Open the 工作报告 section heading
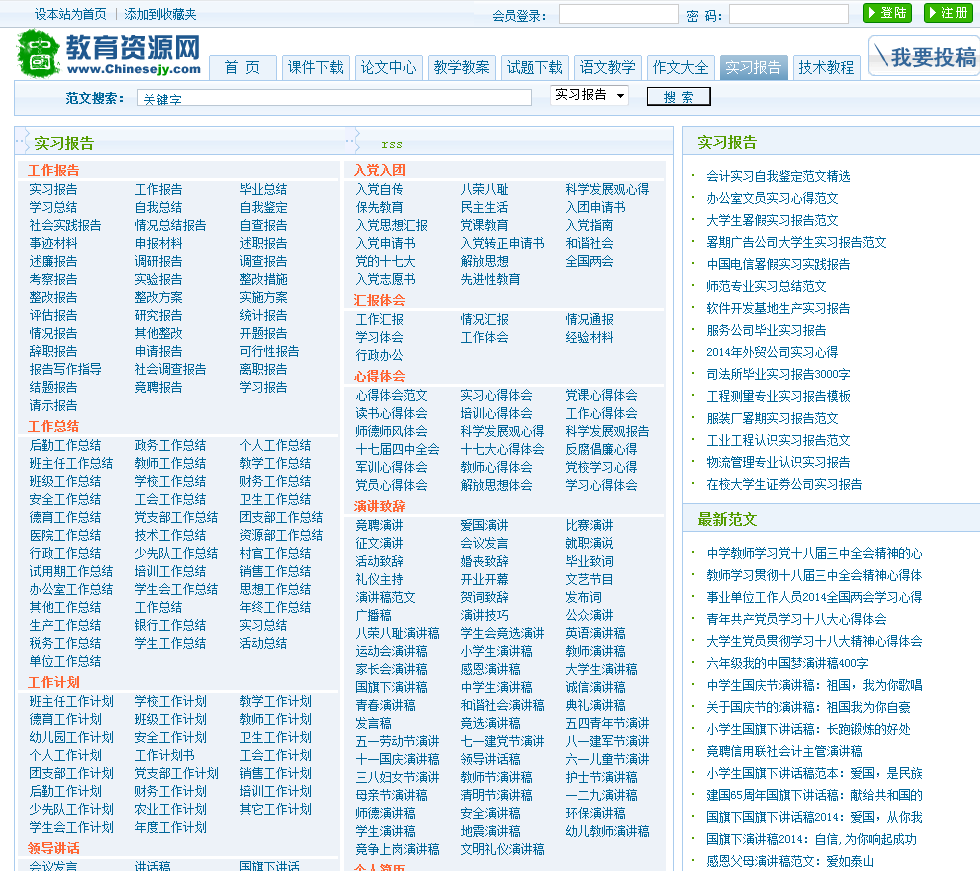Screen dimensions: 980x871 (54, 171)
